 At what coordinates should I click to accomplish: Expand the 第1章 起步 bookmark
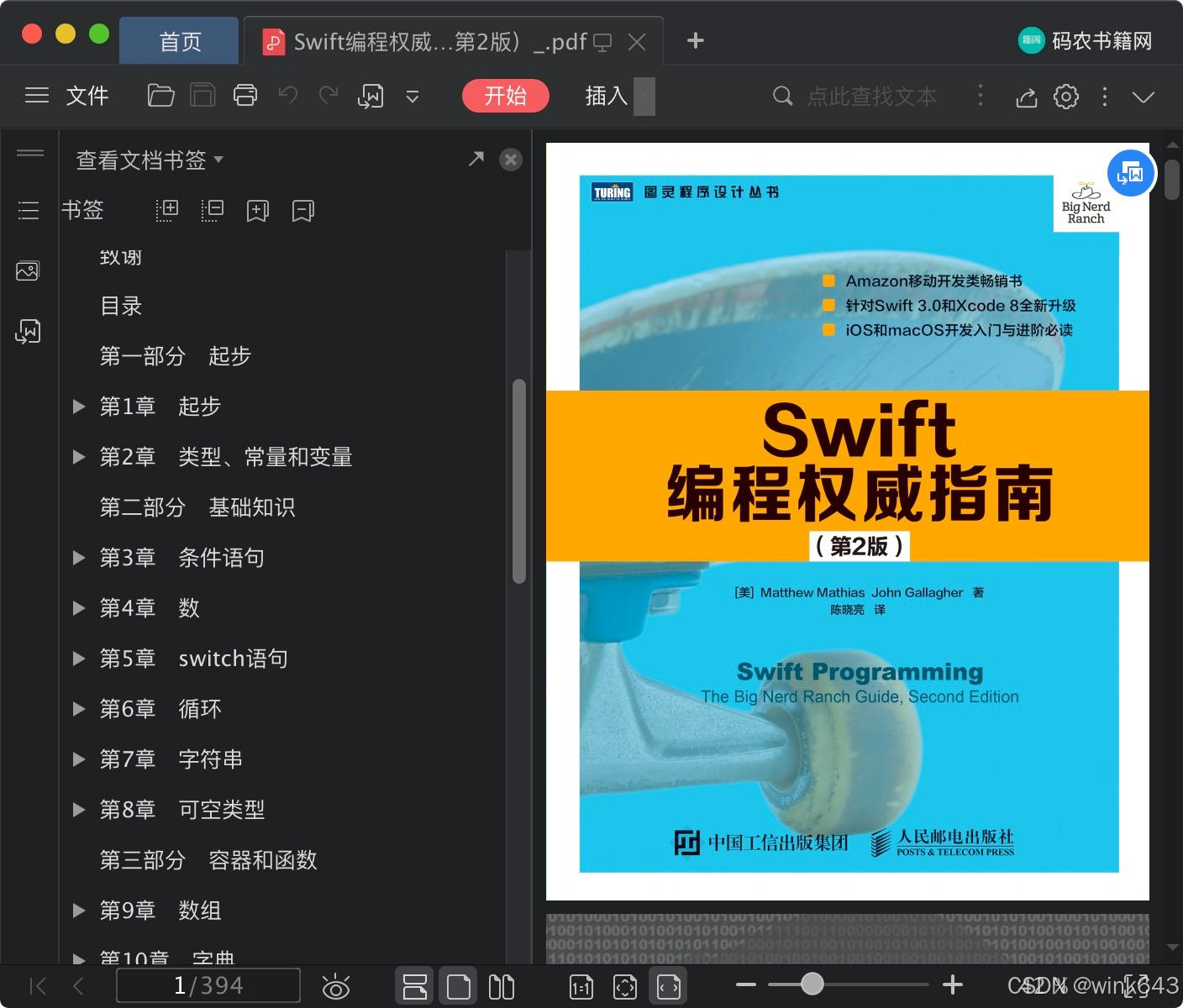pos(79,407)
